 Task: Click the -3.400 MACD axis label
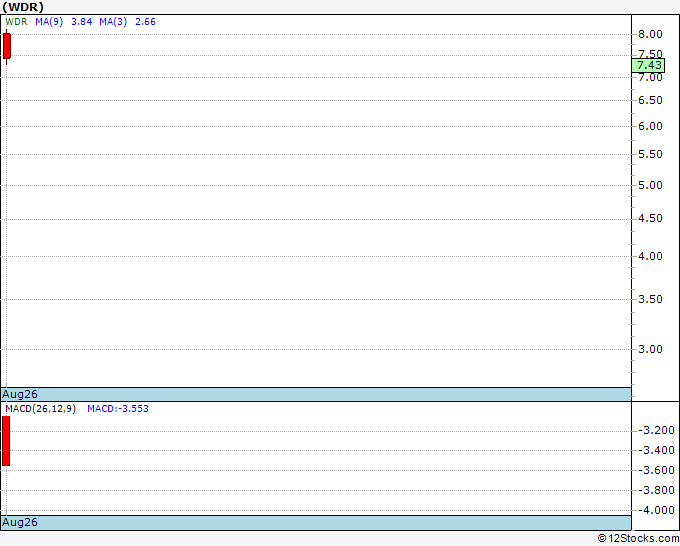coord(656,450)
